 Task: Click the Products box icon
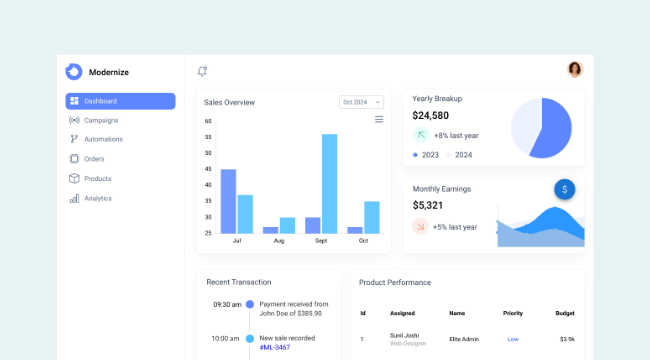74,178
